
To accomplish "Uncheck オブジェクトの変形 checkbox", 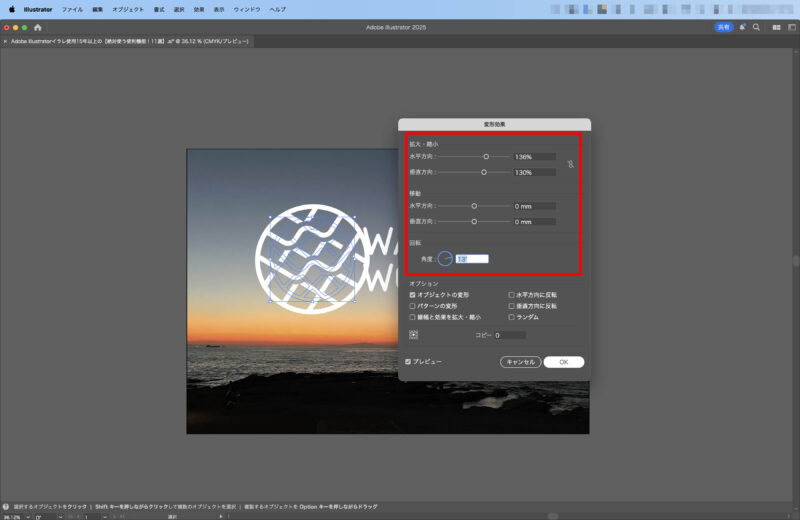I will coord(412,295).
